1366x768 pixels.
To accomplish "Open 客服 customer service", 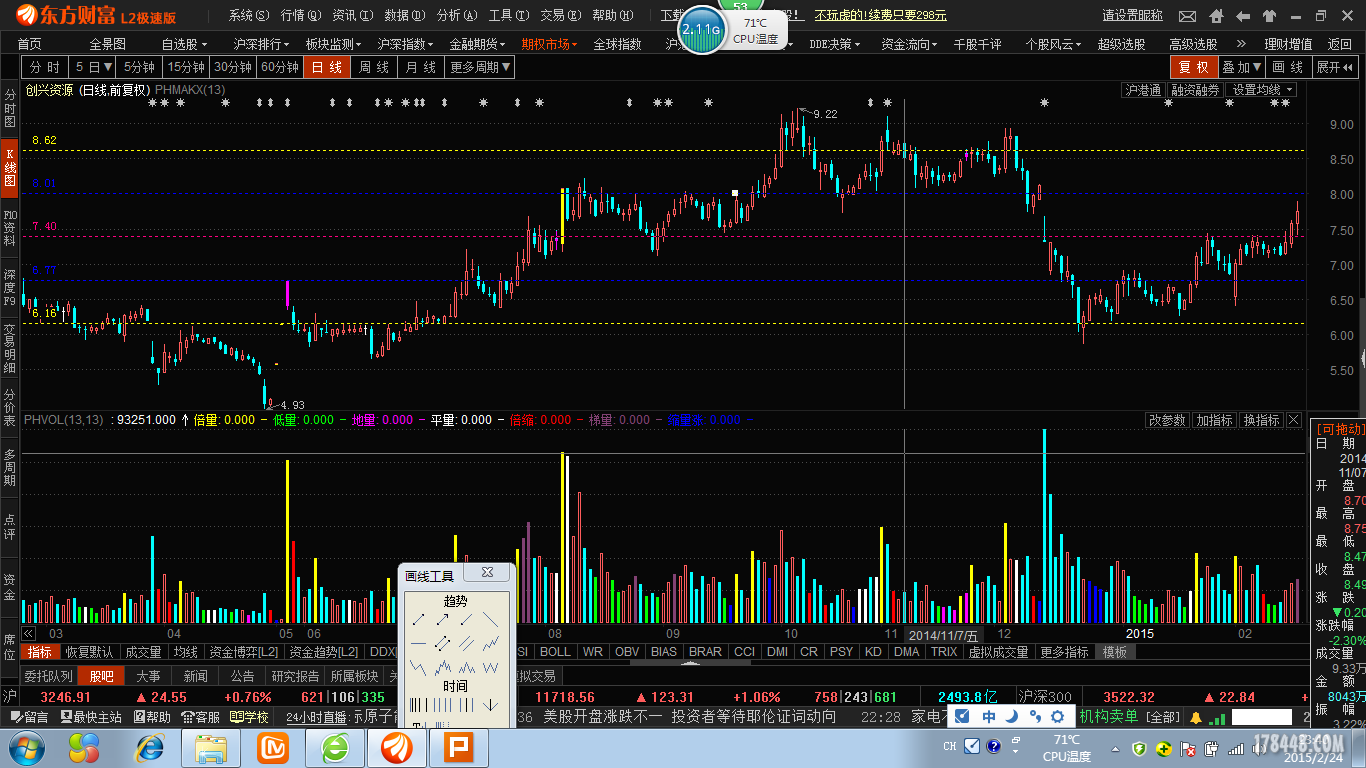I will point(200,717).
